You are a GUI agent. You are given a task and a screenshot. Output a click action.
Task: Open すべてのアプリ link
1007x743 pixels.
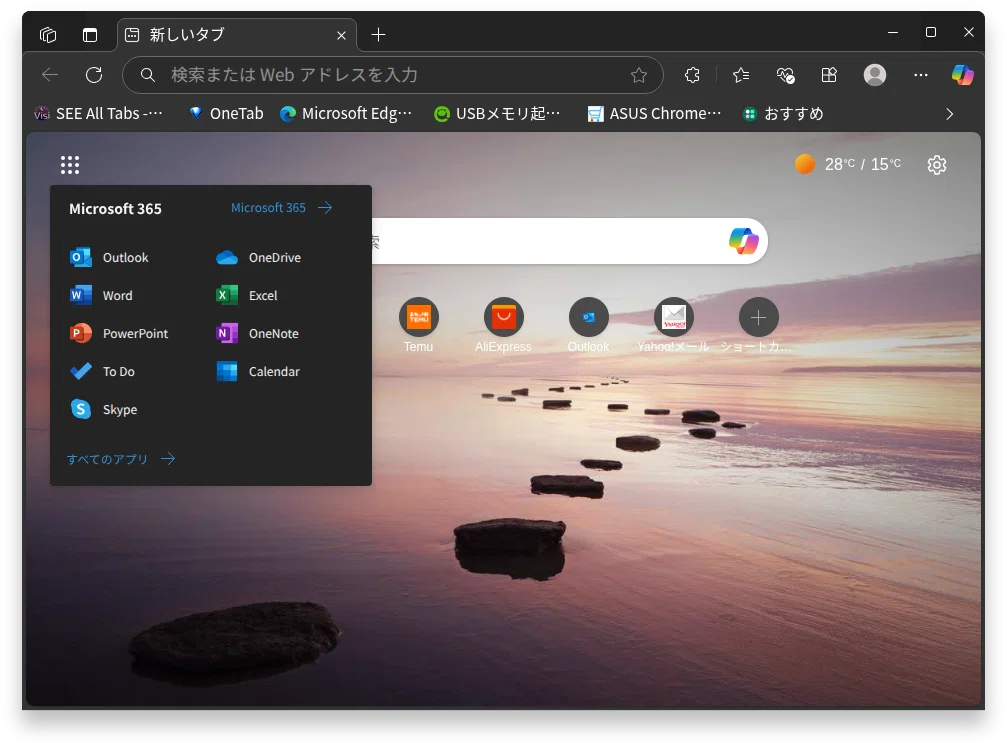[x=121, y=459]
